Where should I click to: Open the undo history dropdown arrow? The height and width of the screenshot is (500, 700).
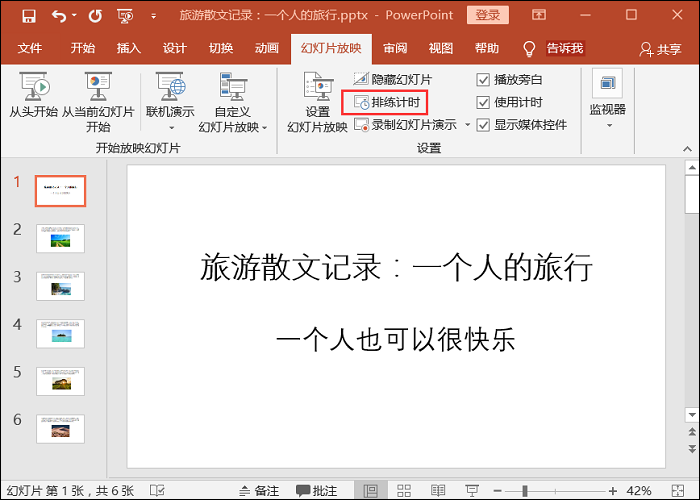point(74,15)
